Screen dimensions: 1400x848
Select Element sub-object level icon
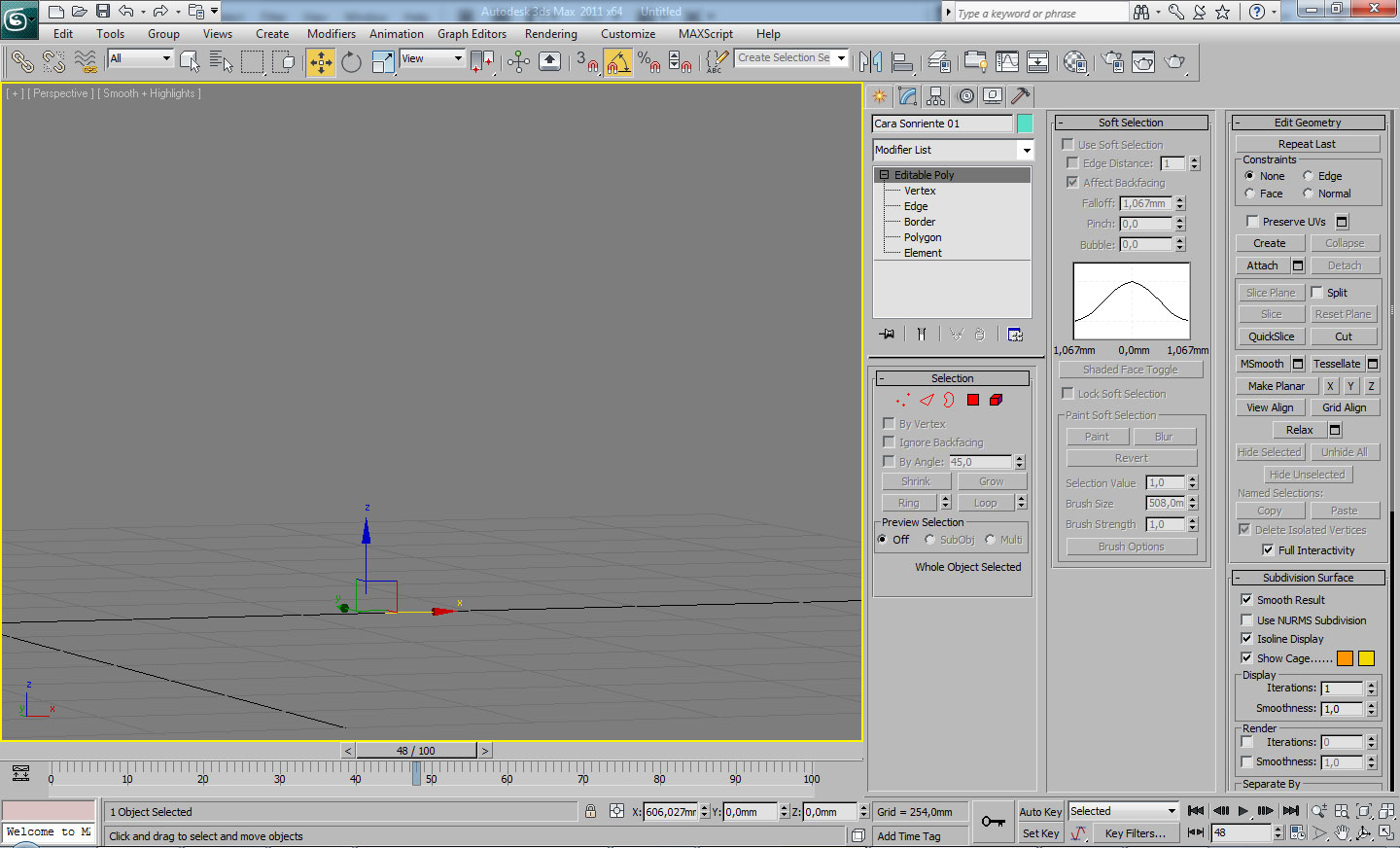[996, 400]
